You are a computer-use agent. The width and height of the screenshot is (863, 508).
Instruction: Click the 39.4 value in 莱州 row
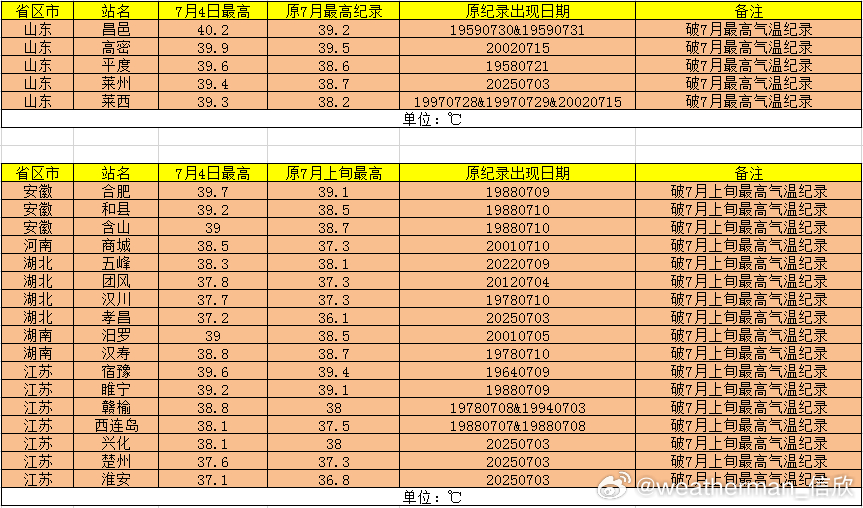[213, 83]
